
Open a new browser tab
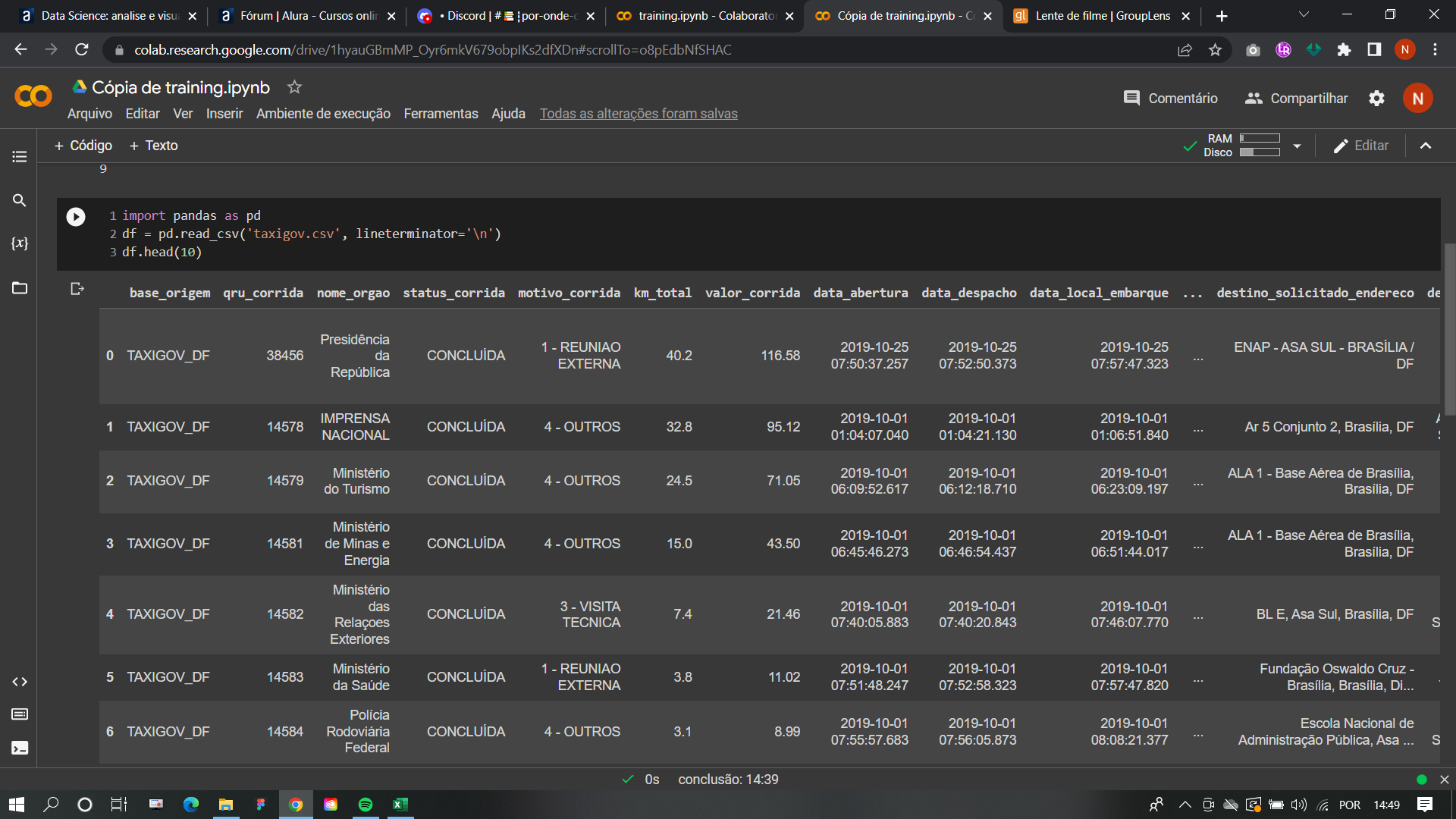[x=1222, y=16]
